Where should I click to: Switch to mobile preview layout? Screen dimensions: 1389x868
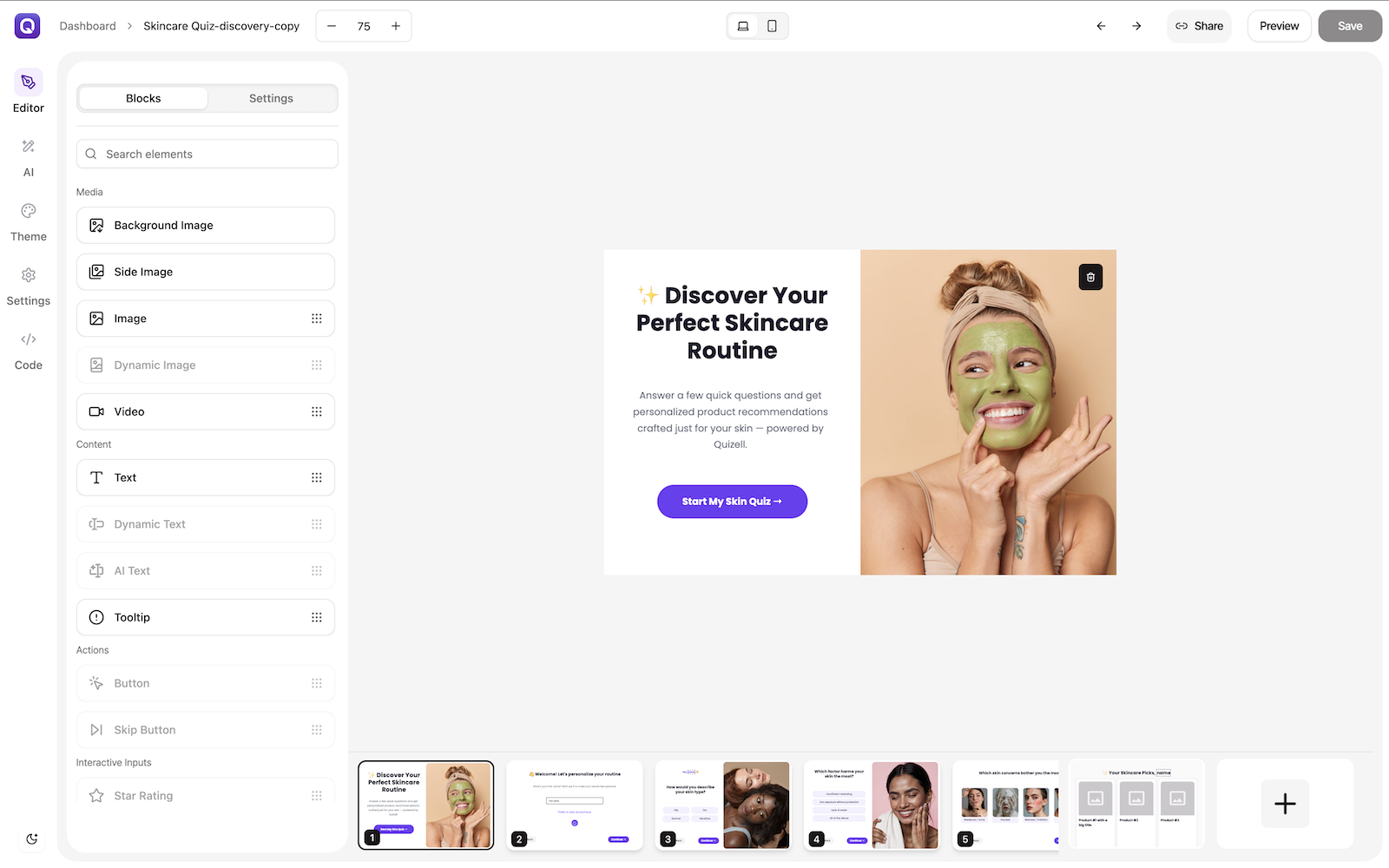(772, 26)
